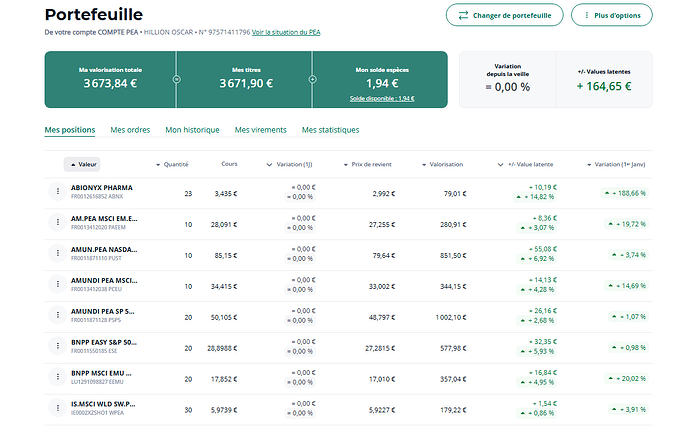Sort the table by the Valeur column

click(x=82, y=164)
